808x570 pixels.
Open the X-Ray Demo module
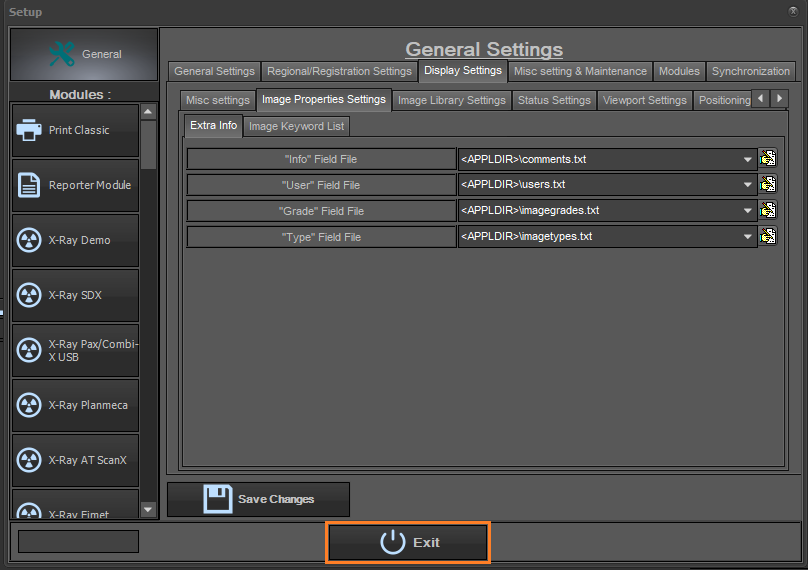(x=75, y=240)
